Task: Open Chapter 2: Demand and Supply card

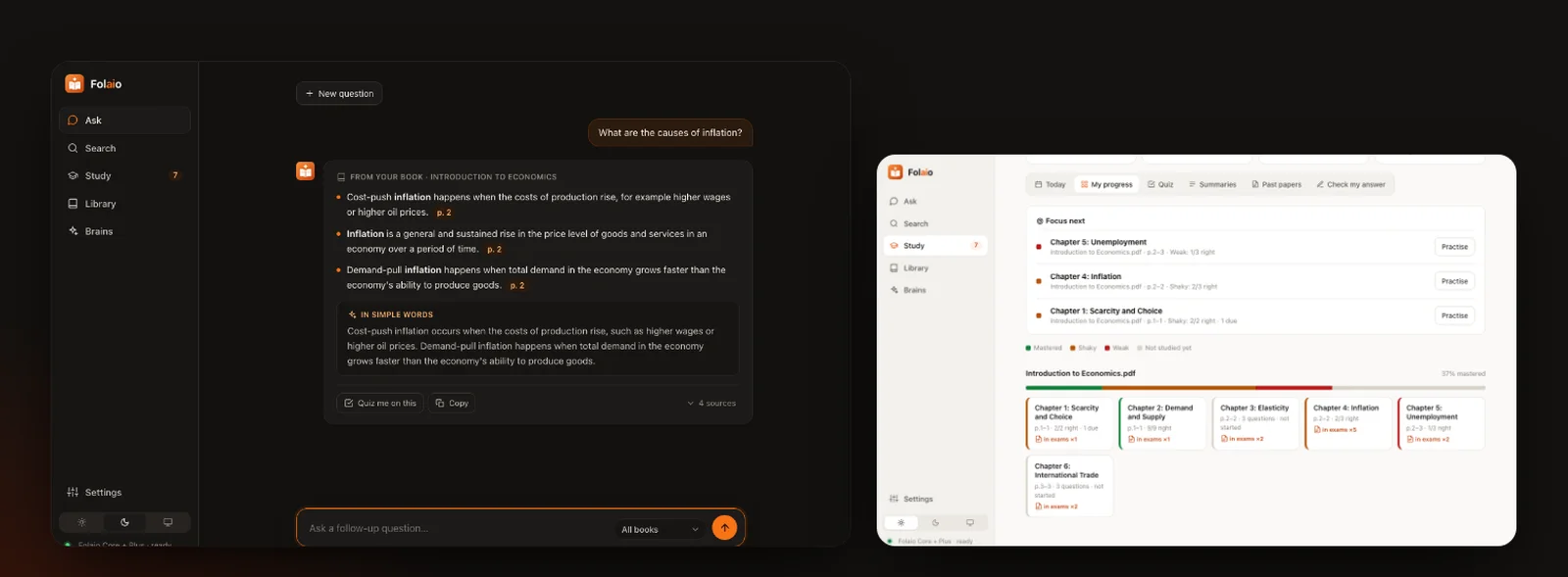Action: (x=1162, y=423)
